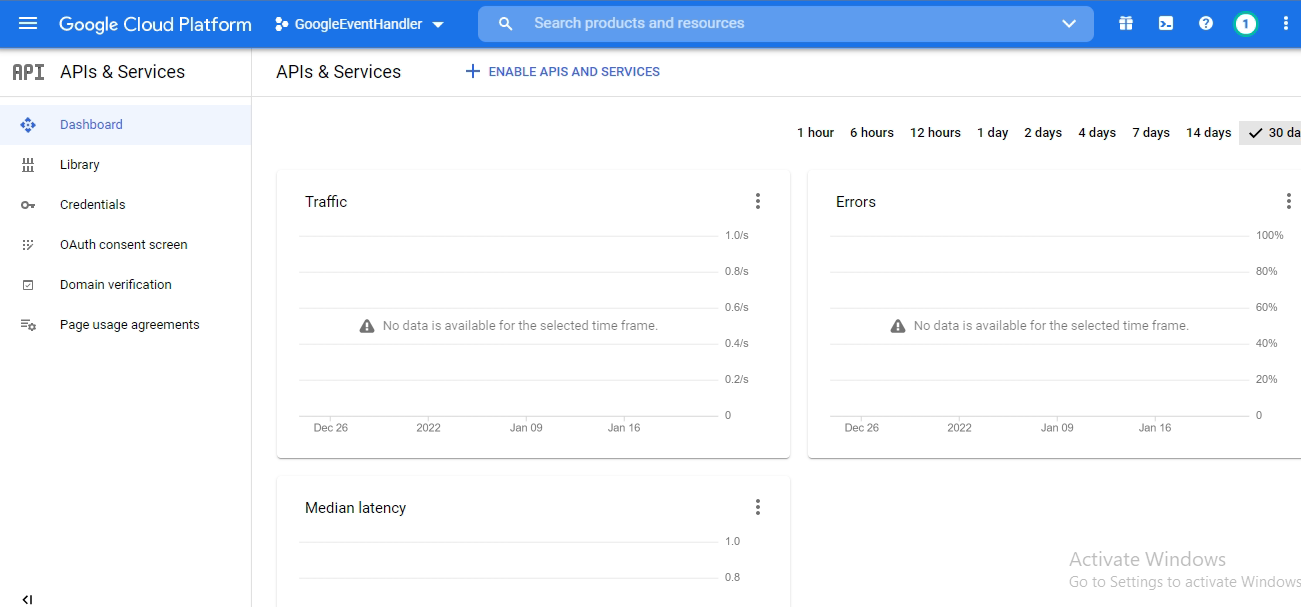Expand the search bar chevron

tap(1069, 23)
